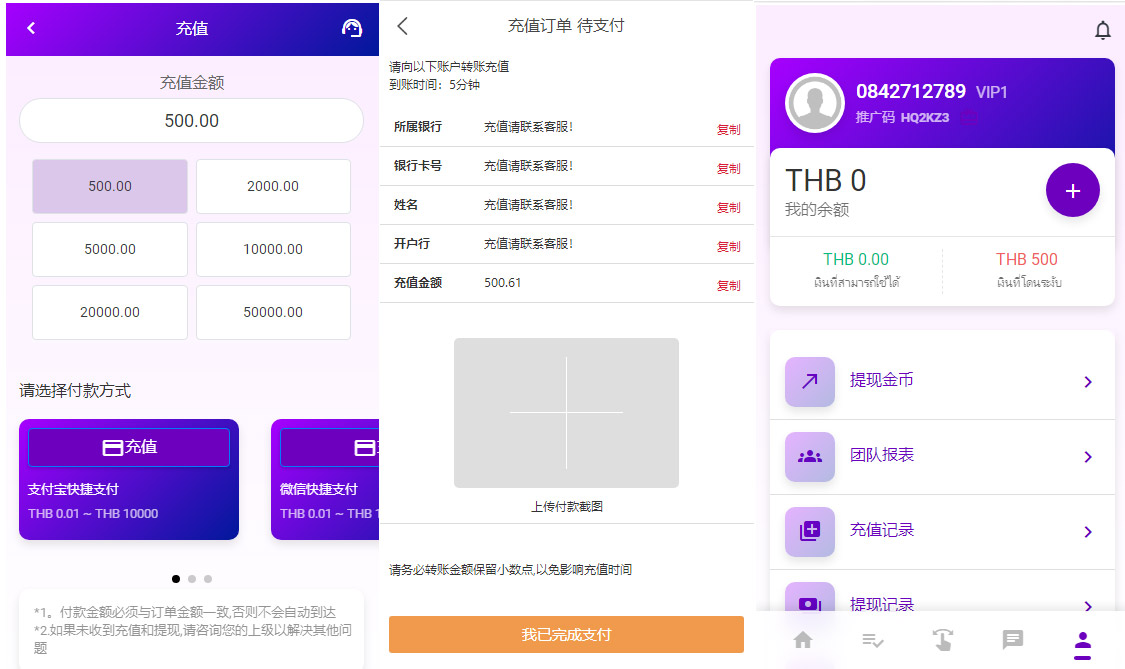Go back from 充值订单 待支付 screen
This screenshot has width=1125, height=669.
(x=403, y=27)
